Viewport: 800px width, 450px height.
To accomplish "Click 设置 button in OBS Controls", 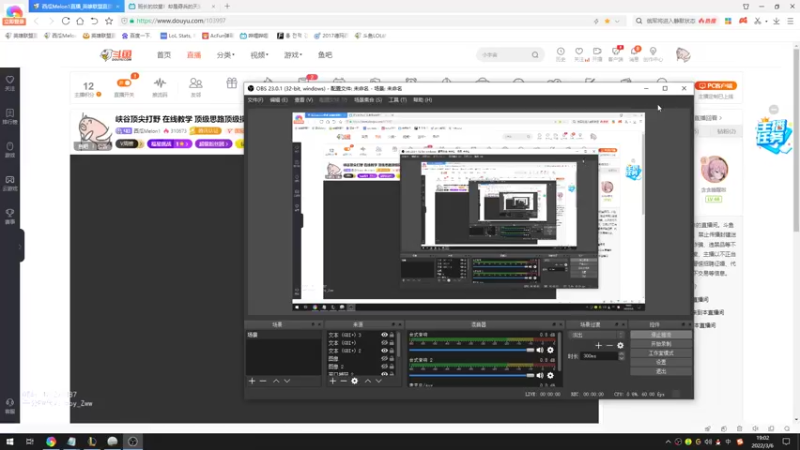I will click(x=661, y=362).
